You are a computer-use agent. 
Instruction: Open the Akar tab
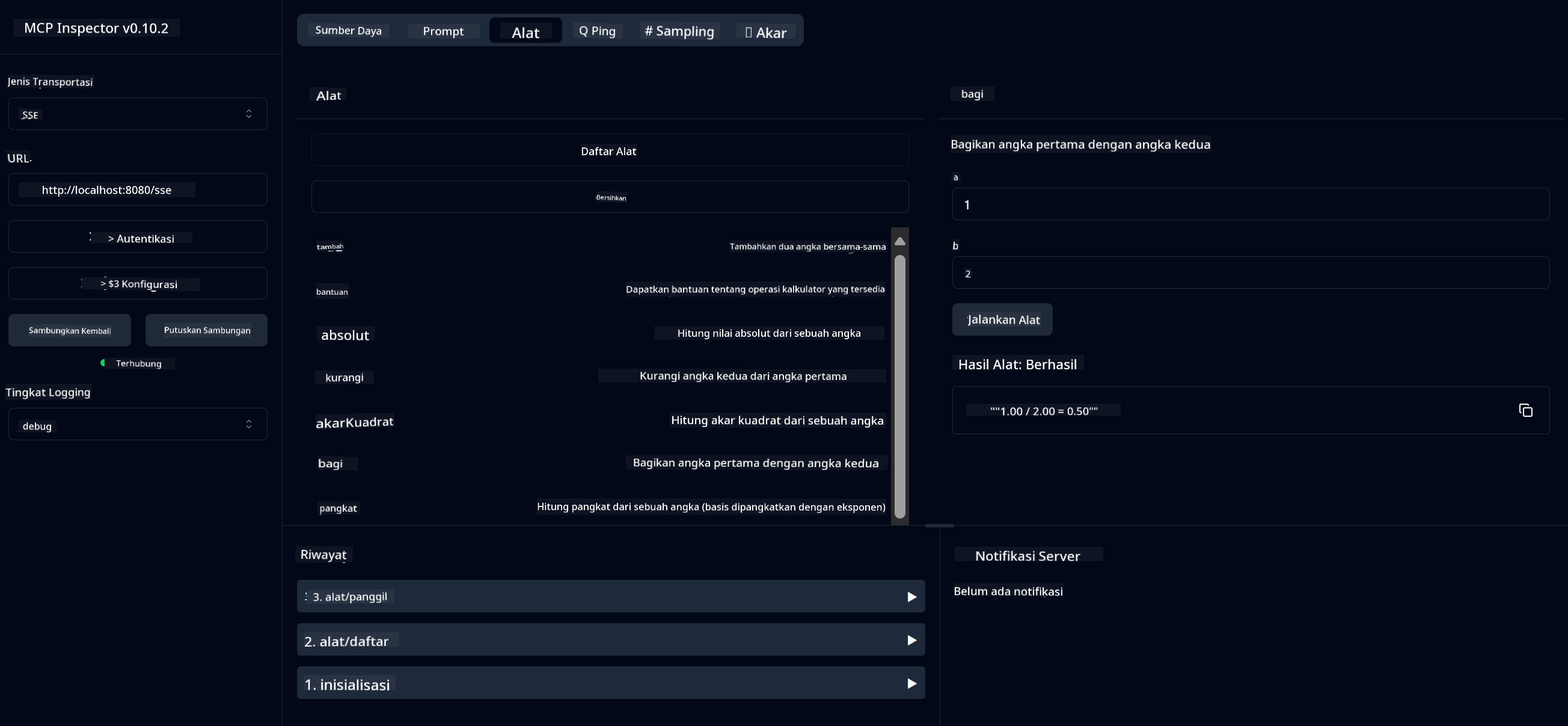766,32
